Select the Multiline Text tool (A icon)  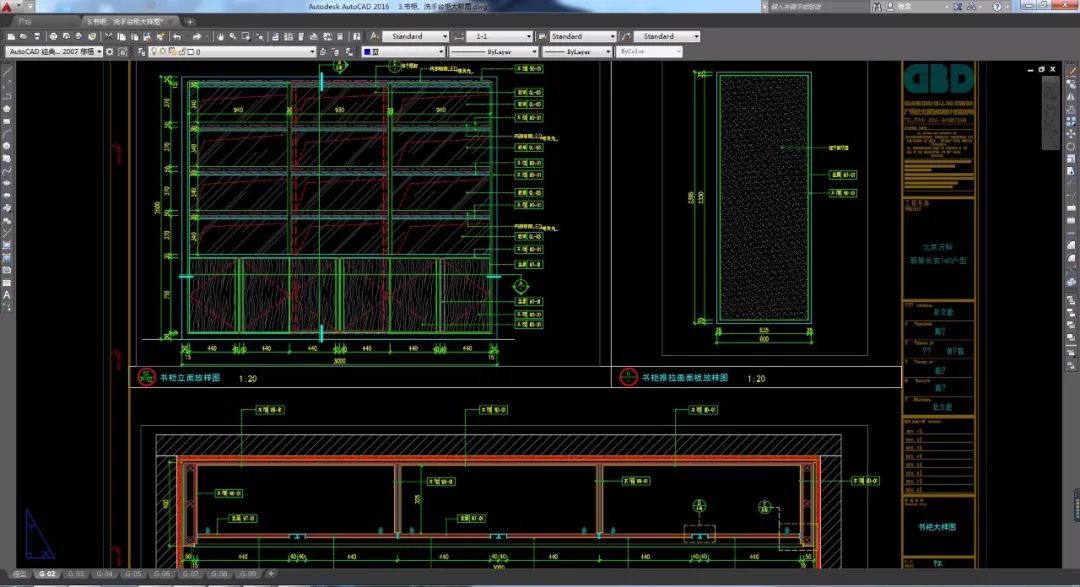click(7, 295)
